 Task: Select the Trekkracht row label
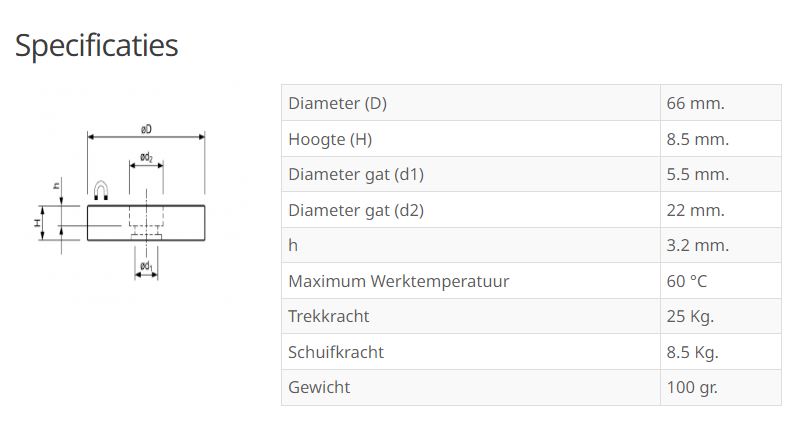[329, 316]
